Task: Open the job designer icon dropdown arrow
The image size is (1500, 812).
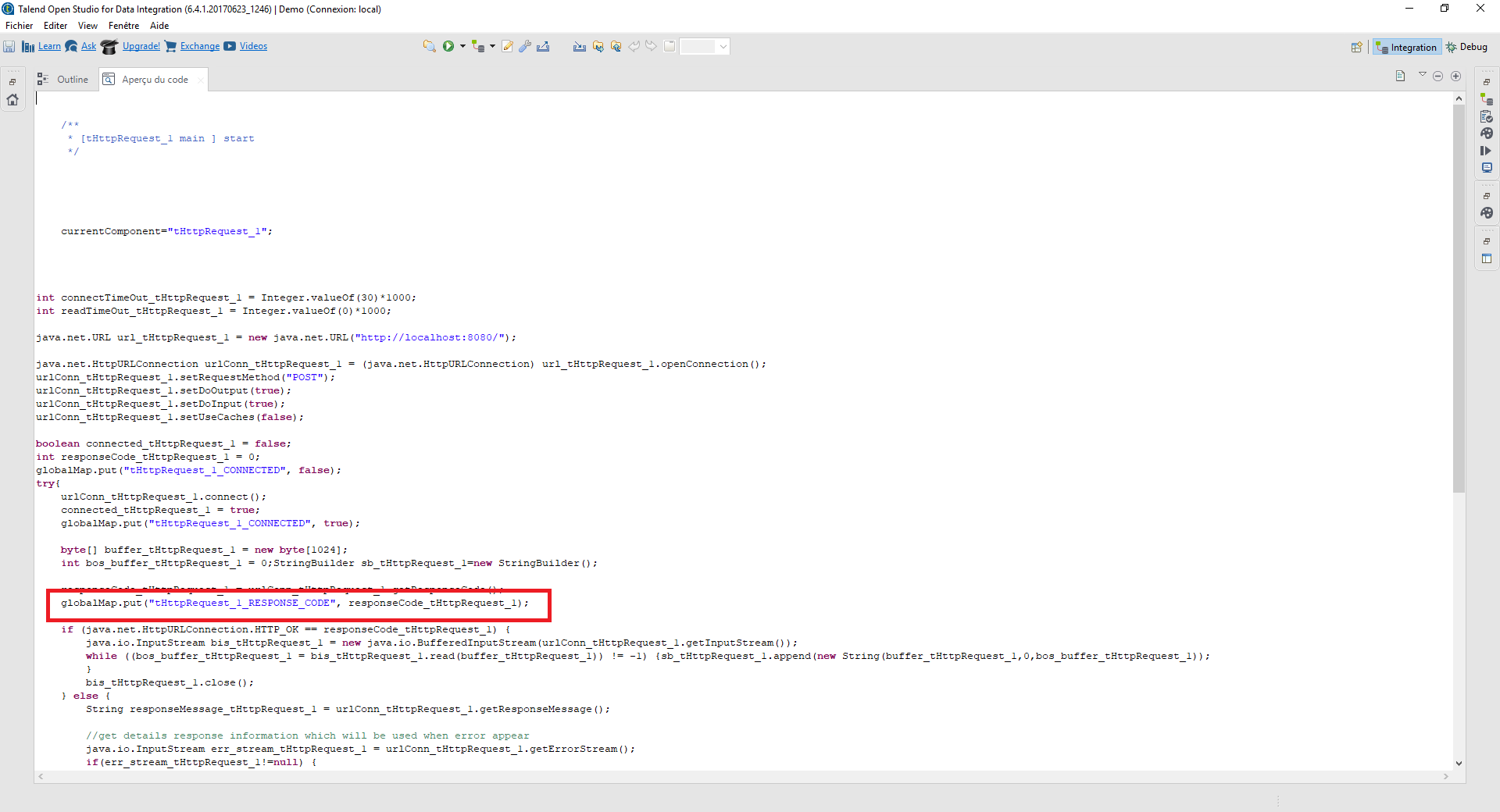Action: pos(492,46)
